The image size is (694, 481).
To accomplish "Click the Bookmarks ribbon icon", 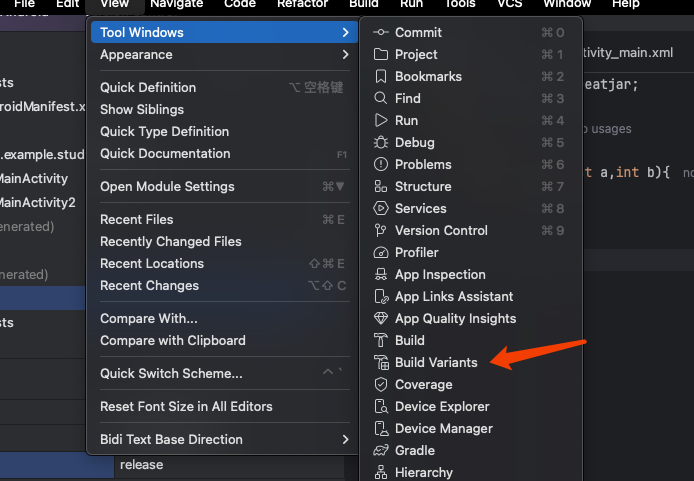I will click(380, 76).
